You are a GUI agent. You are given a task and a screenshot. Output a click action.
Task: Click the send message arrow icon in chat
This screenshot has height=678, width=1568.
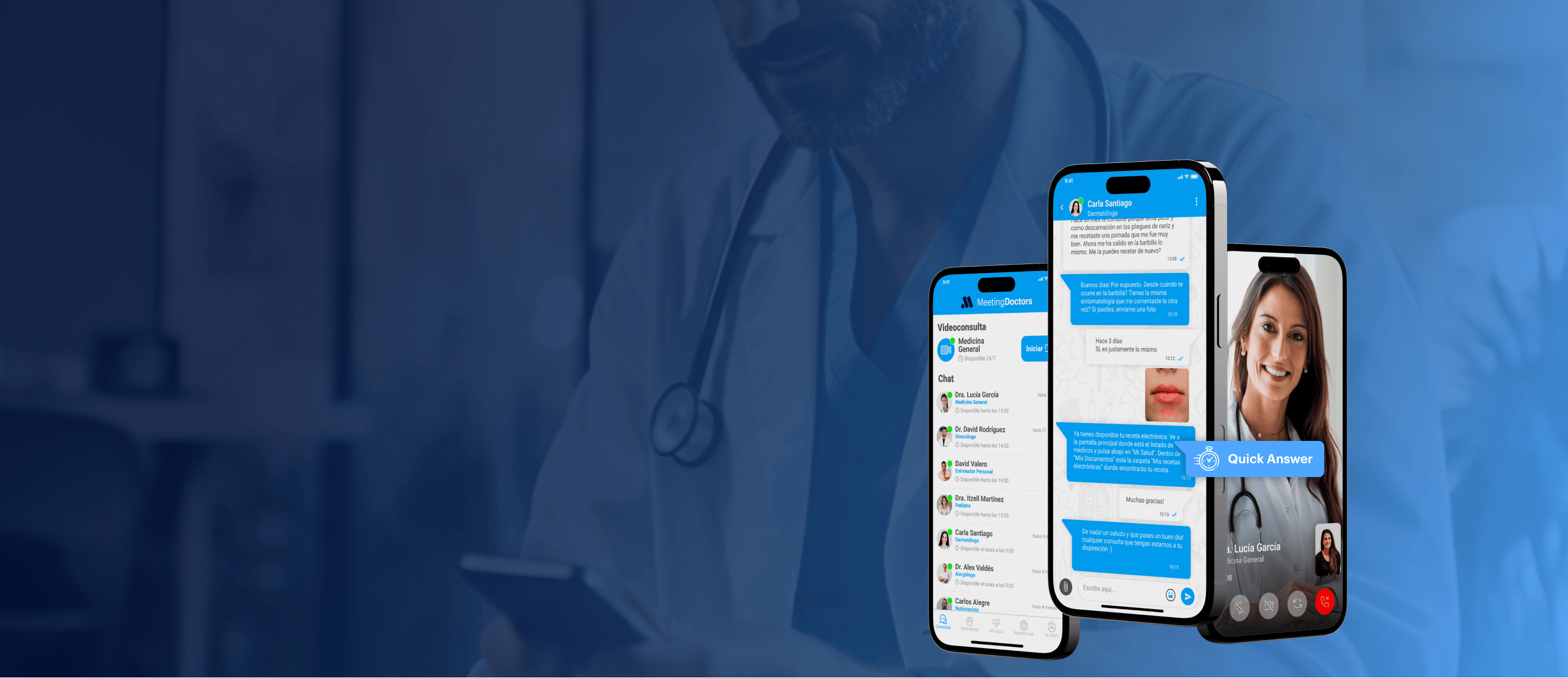[1191, 595]
